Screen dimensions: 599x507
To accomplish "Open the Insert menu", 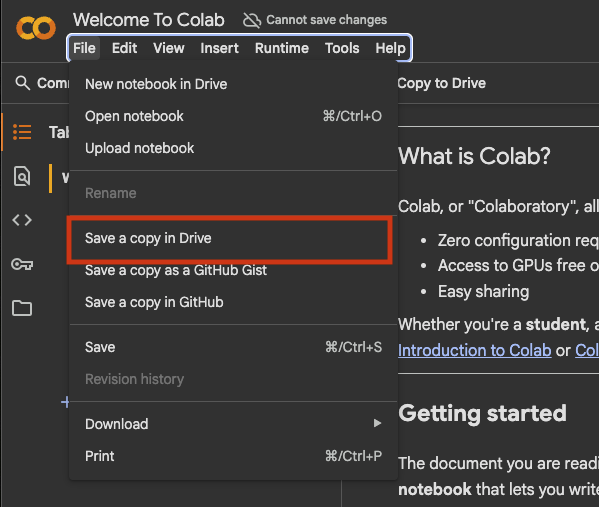I will 219,48.
